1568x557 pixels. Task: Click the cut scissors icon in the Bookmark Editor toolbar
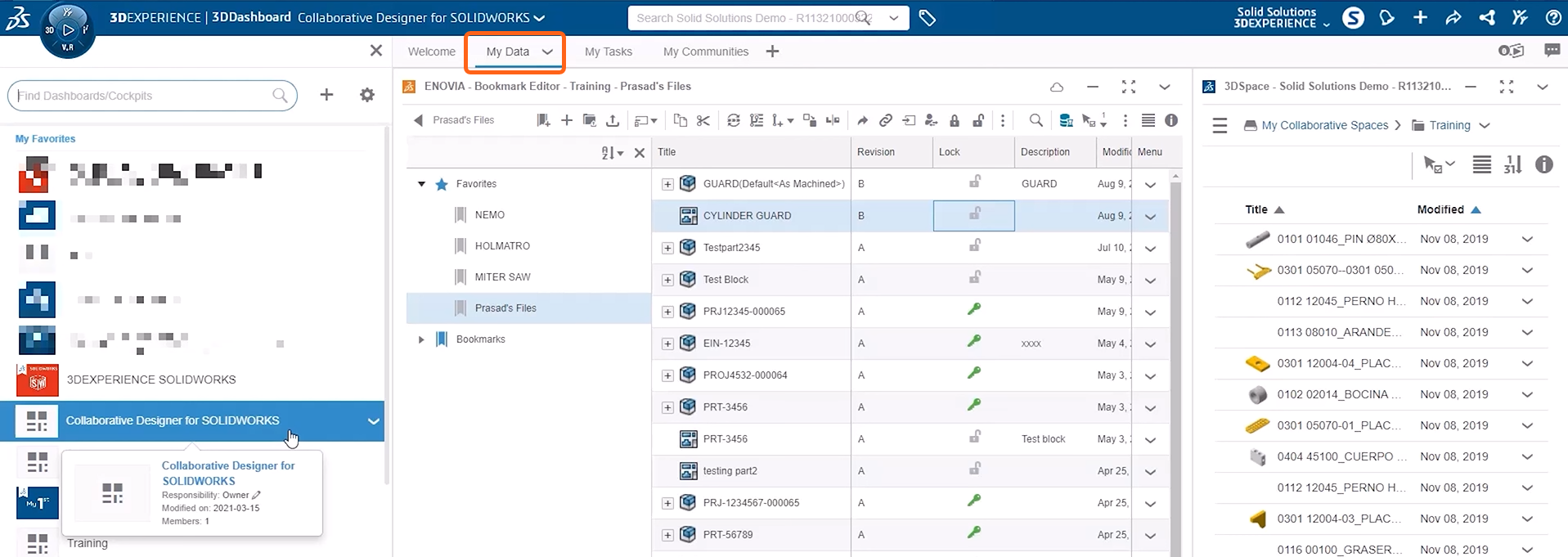click(x=703, y=120)
